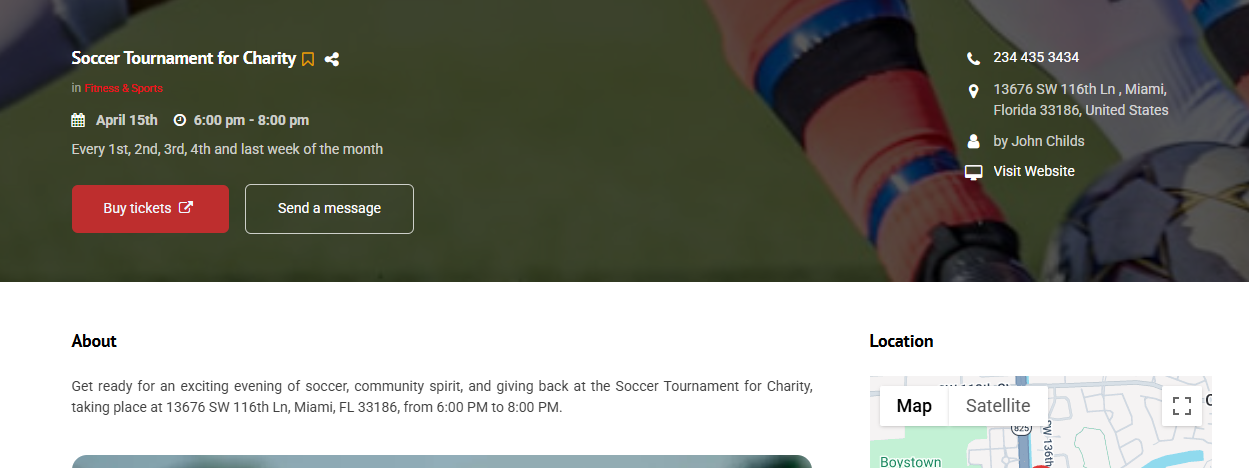The width and height of the screenshot is (1249, 468).
Task: Click the map pin address icon
Action: coord(974,92)
